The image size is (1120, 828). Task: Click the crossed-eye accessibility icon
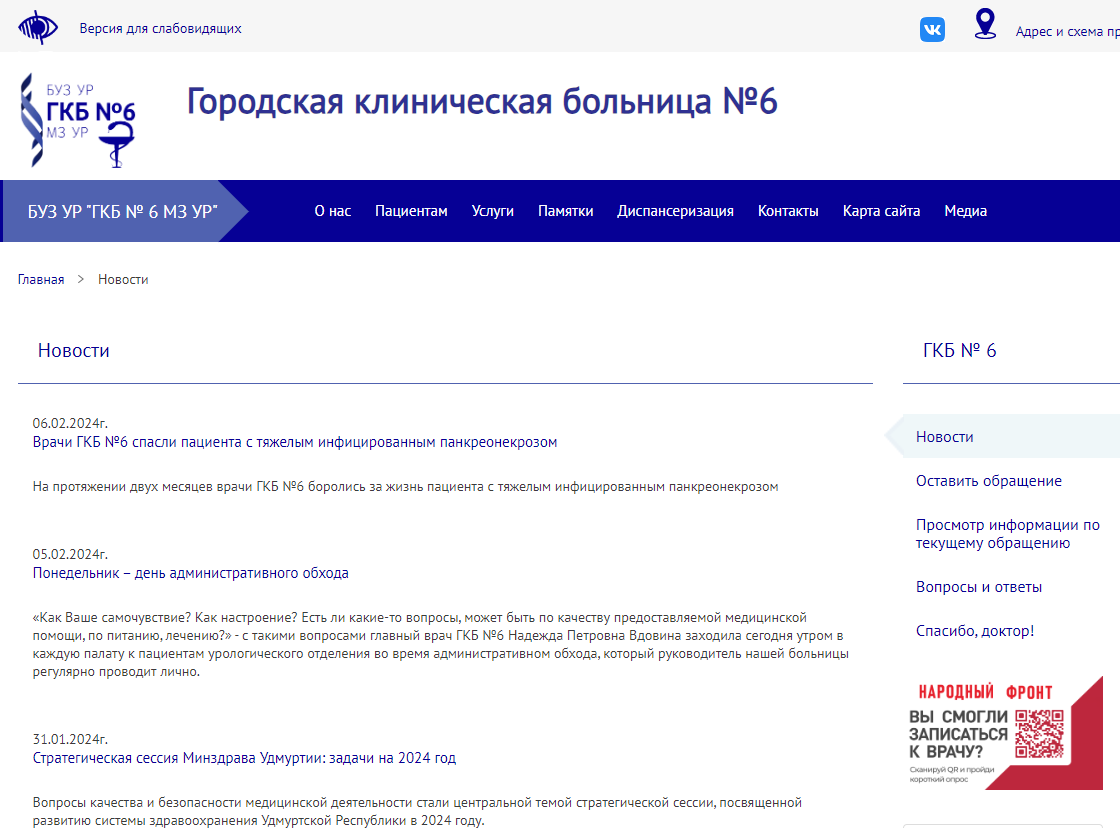point(38,28)
